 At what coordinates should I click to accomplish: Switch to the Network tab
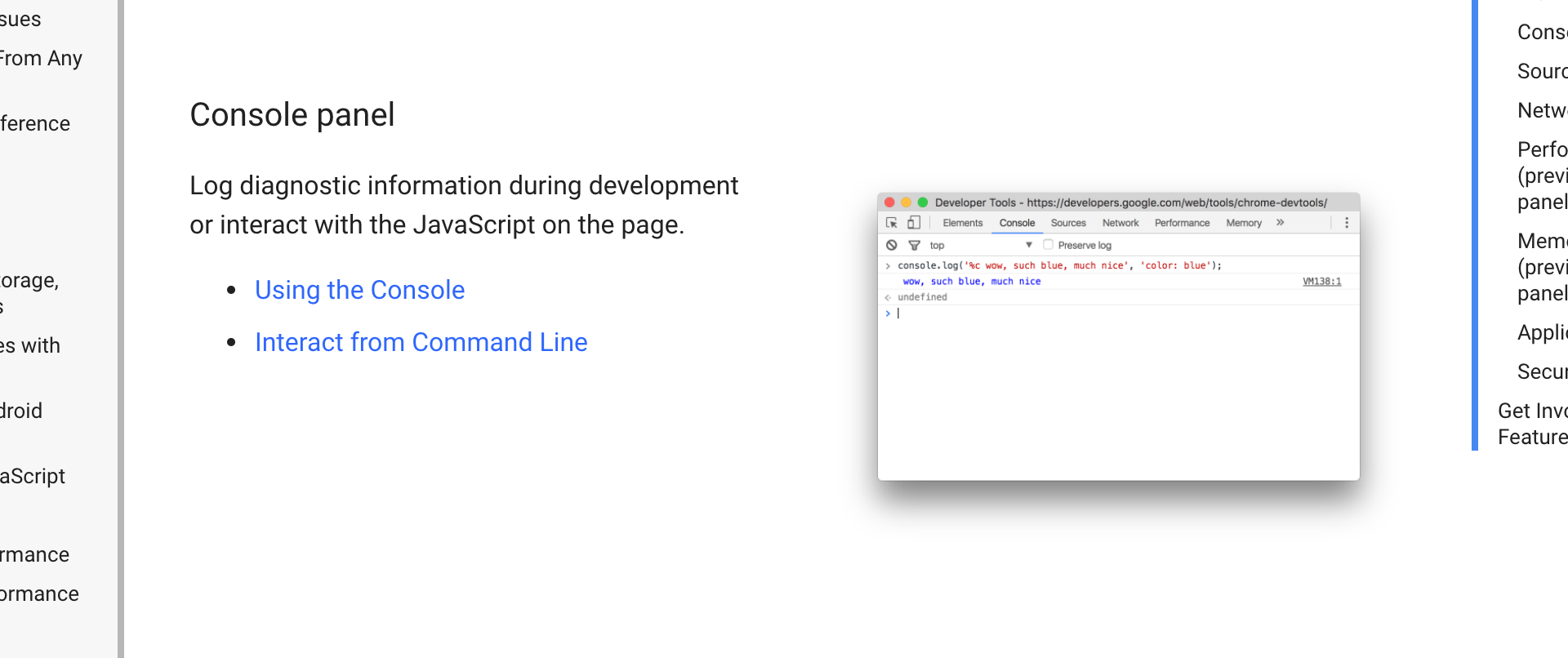(x=1120, y=223)
